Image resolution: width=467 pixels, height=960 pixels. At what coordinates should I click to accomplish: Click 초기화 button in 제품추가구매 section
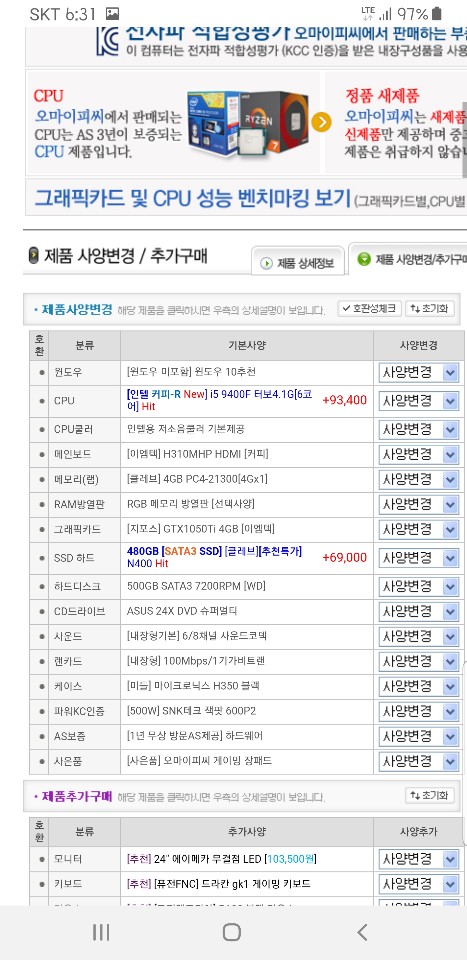(x=430, y=795)
